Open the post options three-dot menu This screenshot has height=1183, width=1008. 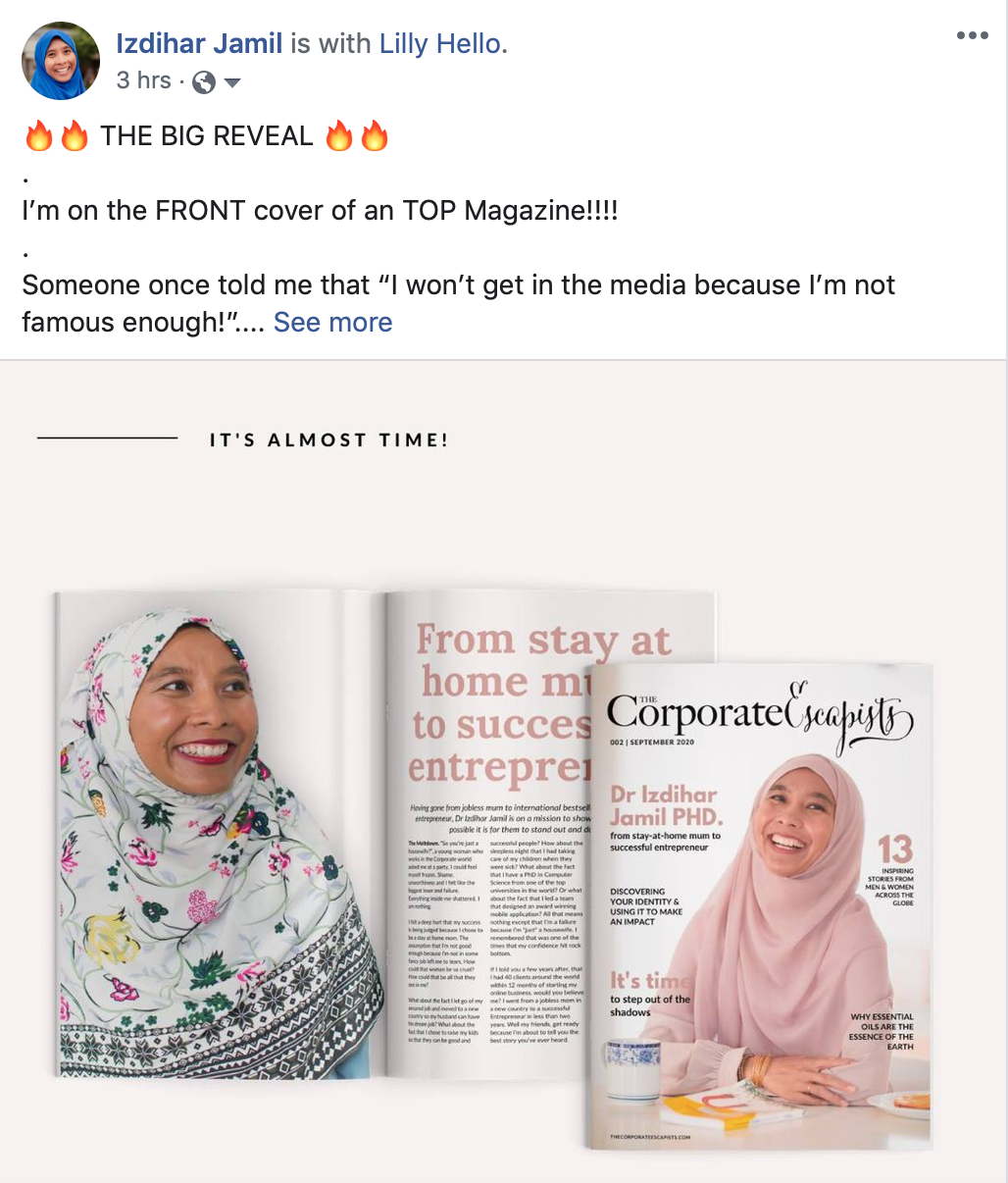point(972,36)
